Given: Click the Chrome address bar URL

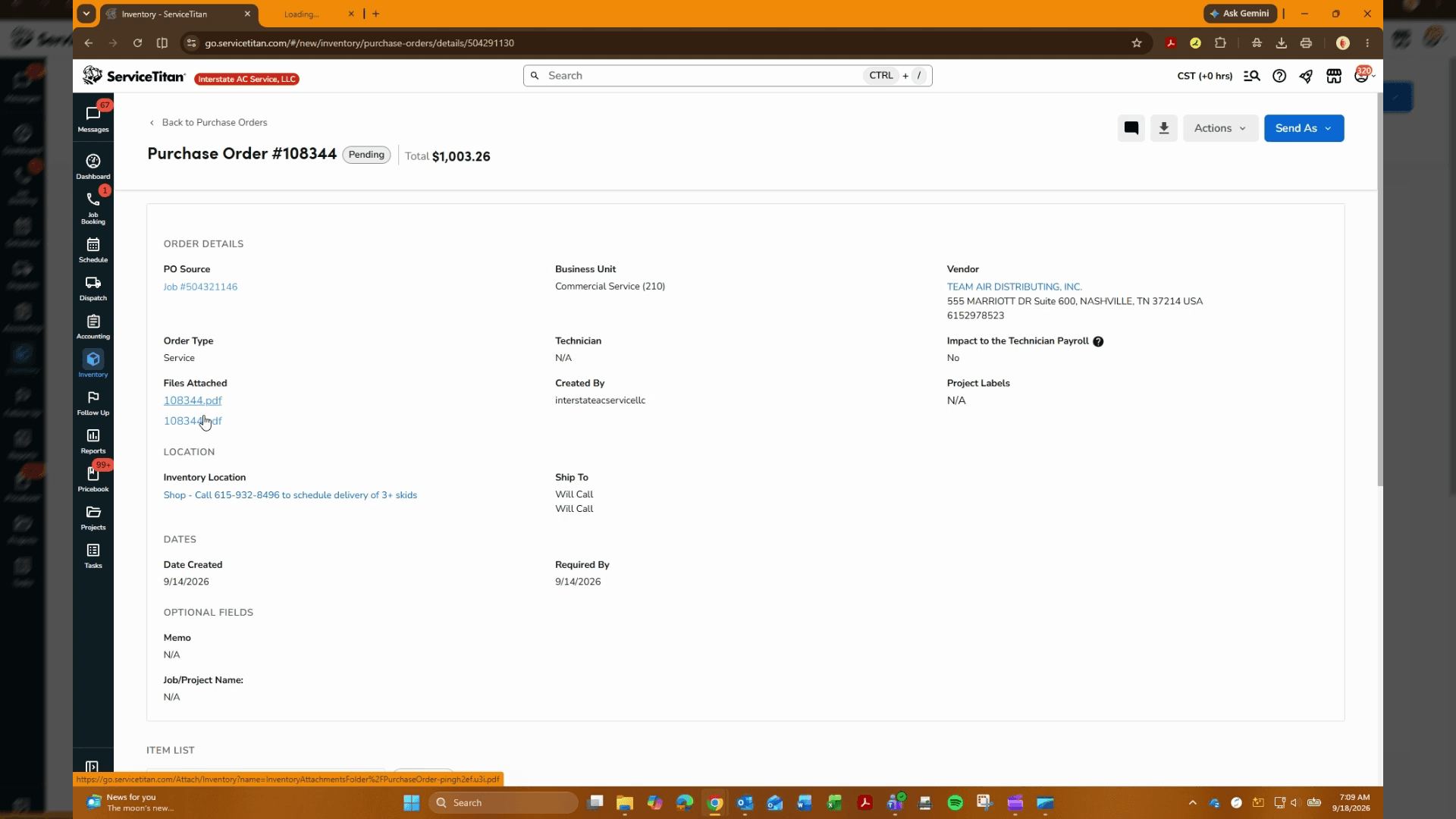Looking at the screenshot, I should (x=359, y=43).
